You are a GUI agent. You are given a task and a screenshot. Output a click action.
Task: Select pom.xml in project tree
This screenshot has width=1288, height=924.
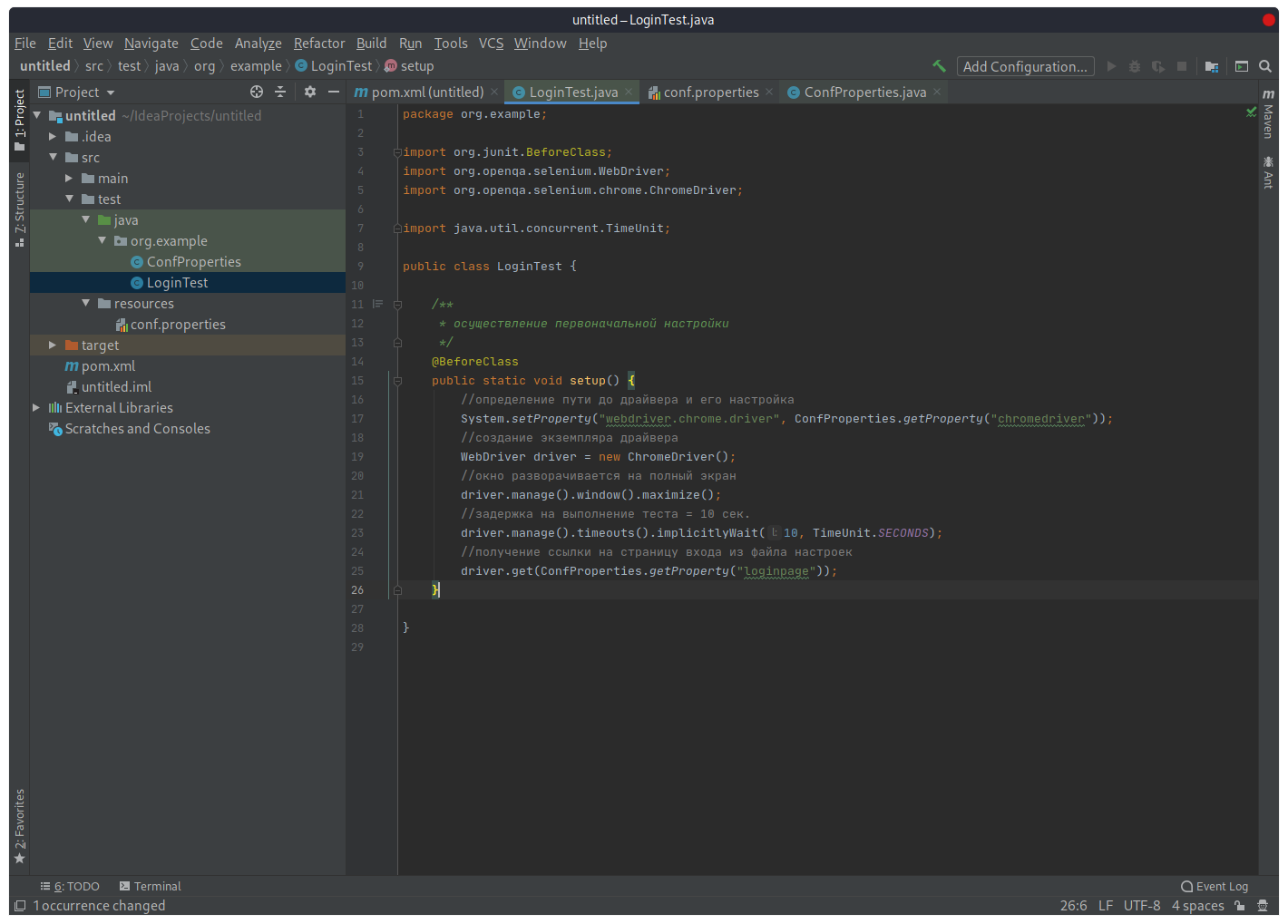point(100,365)
